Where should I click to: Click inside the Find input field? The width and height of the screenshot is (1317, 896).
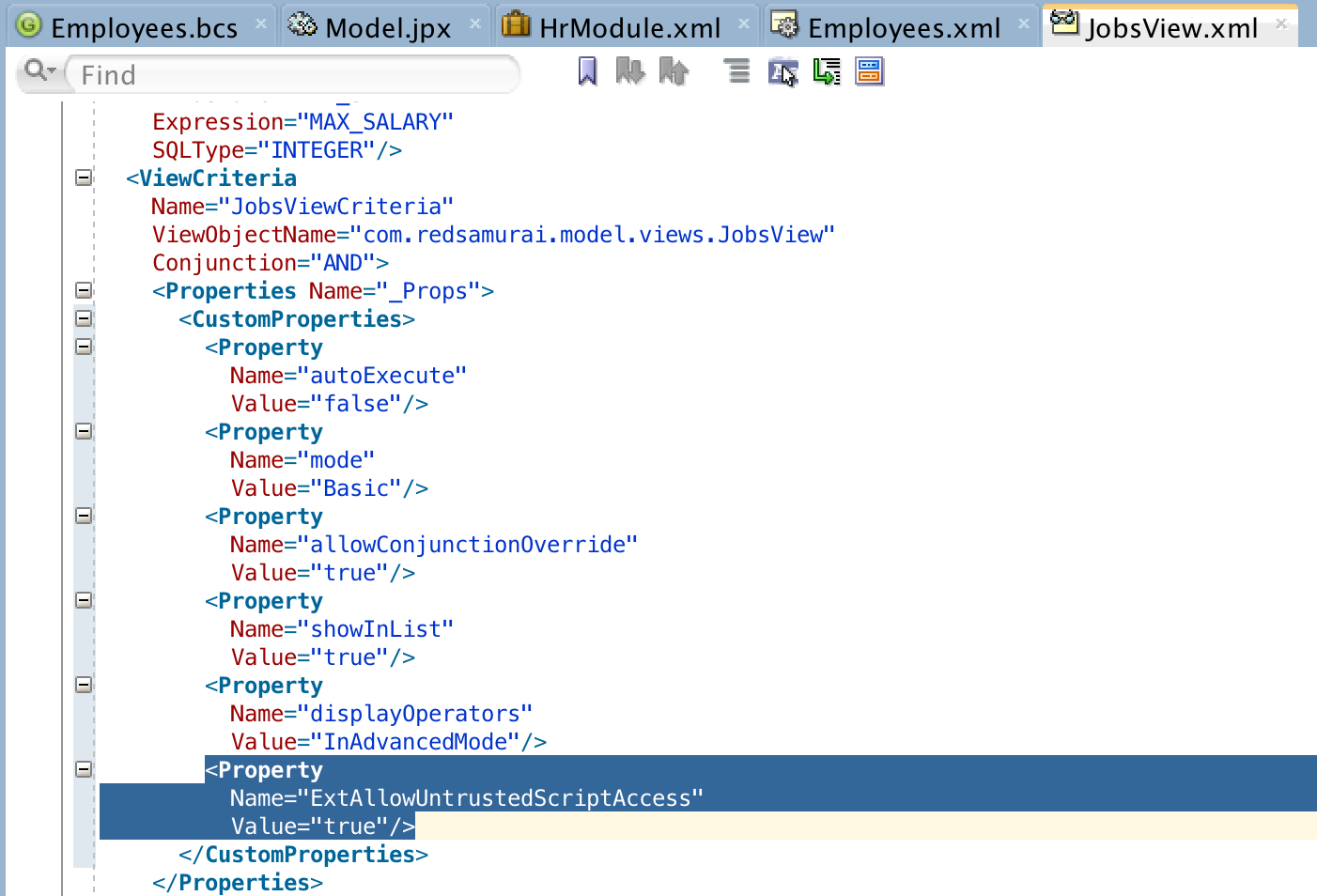[282, 73]
